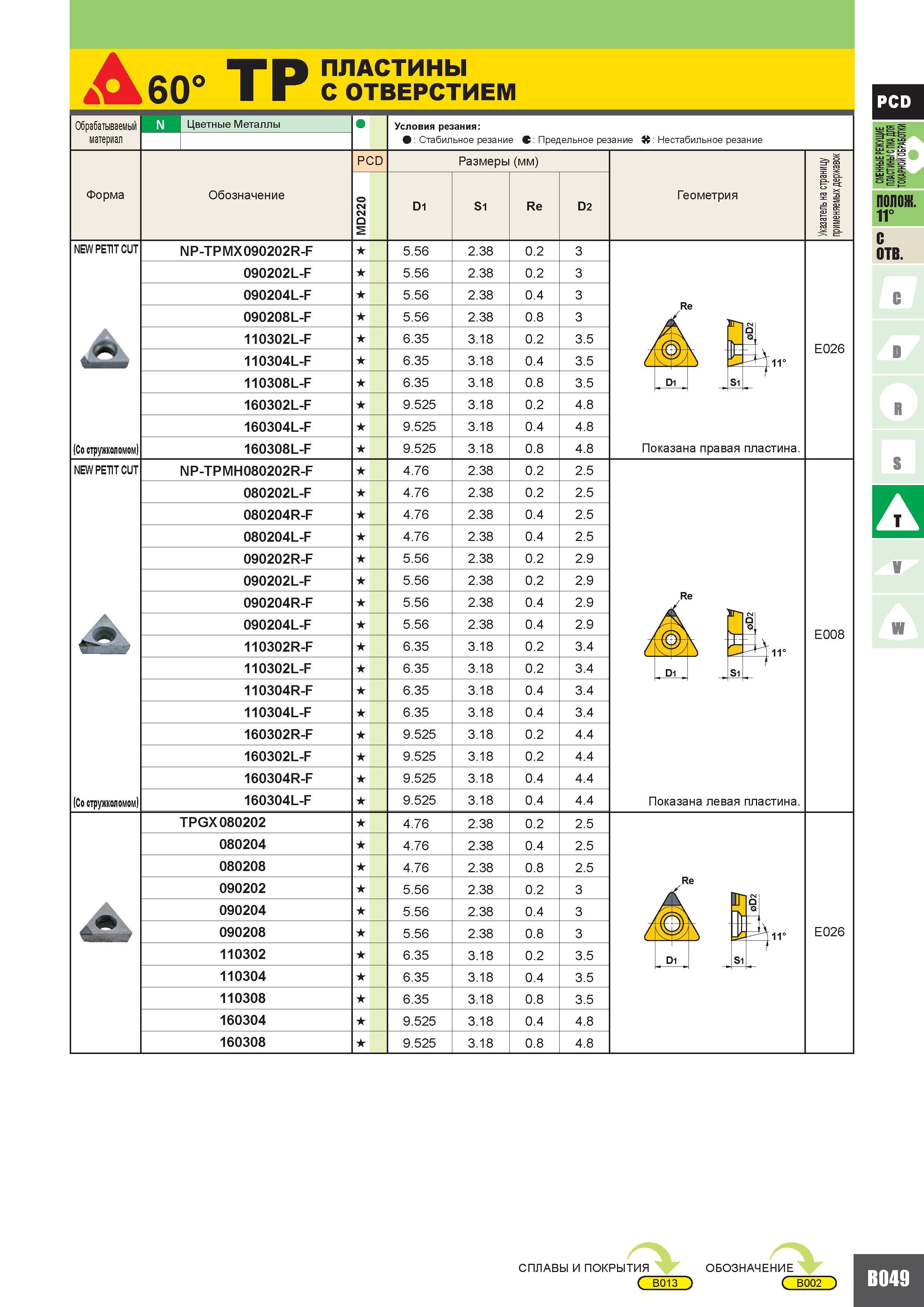Click the green N material swatch
This screenshot has height=1307, width=924.
161,125
